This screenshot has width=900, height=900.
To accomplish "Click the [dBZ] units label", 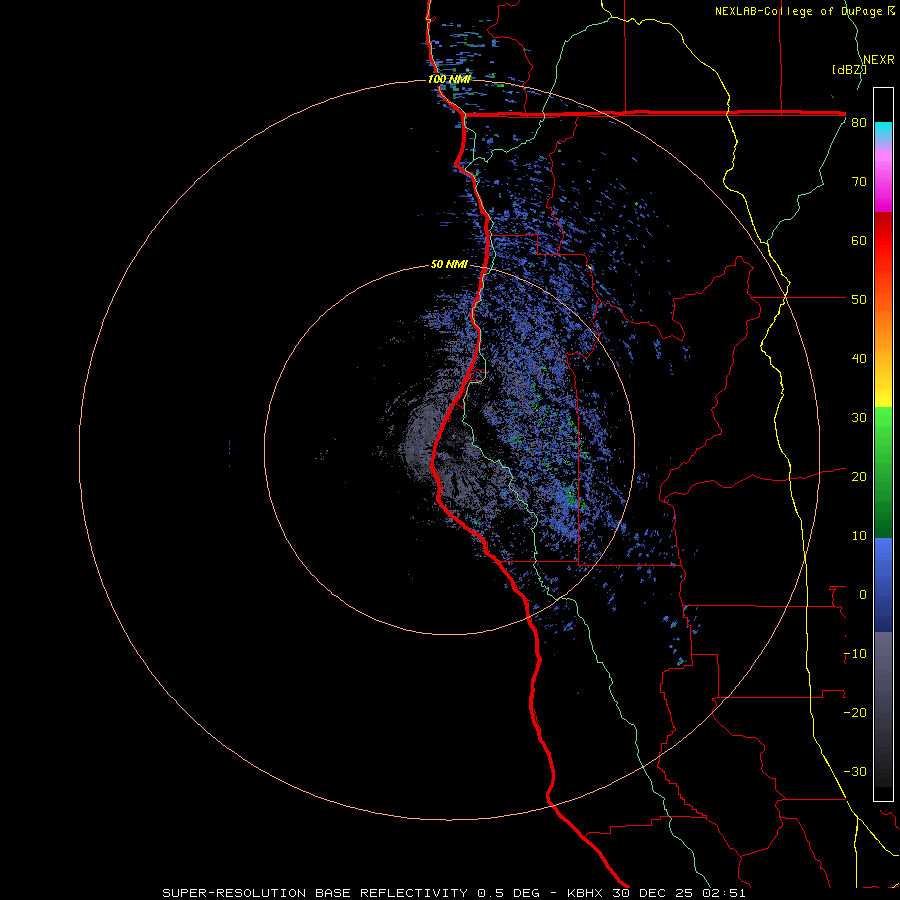I will [x=849, y=70].
